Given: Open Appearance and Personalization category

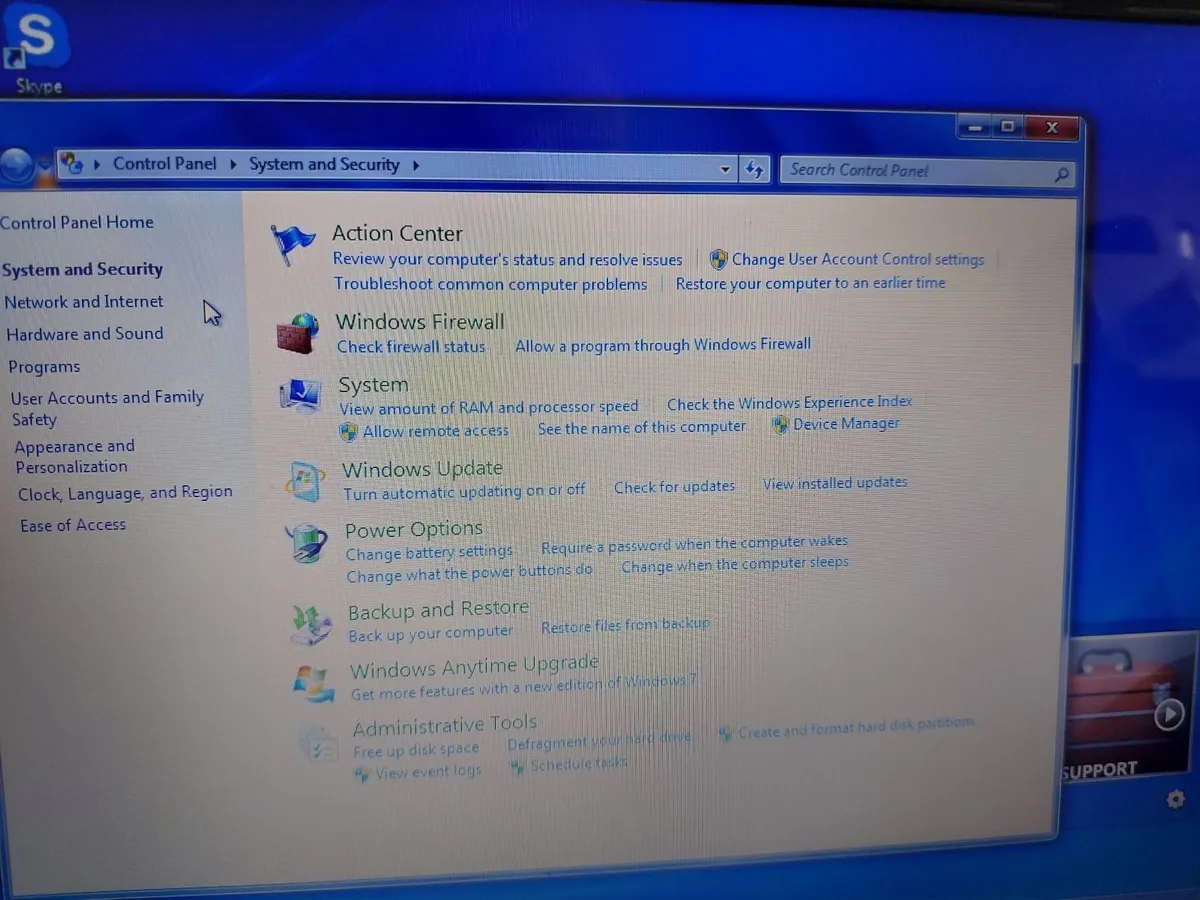Looking at the screenshot, I should [x=75, y=456].
